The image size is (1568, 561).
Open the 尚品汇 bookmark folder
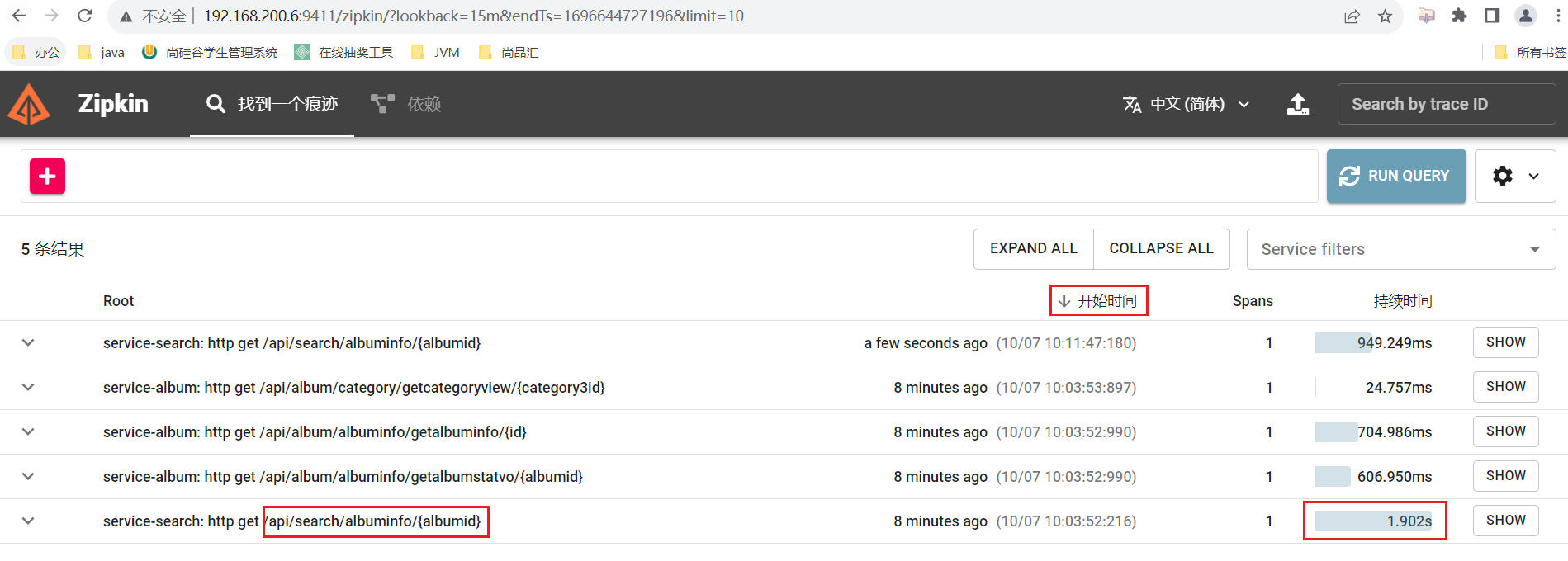pyautogui.click(x=509, y=52)
